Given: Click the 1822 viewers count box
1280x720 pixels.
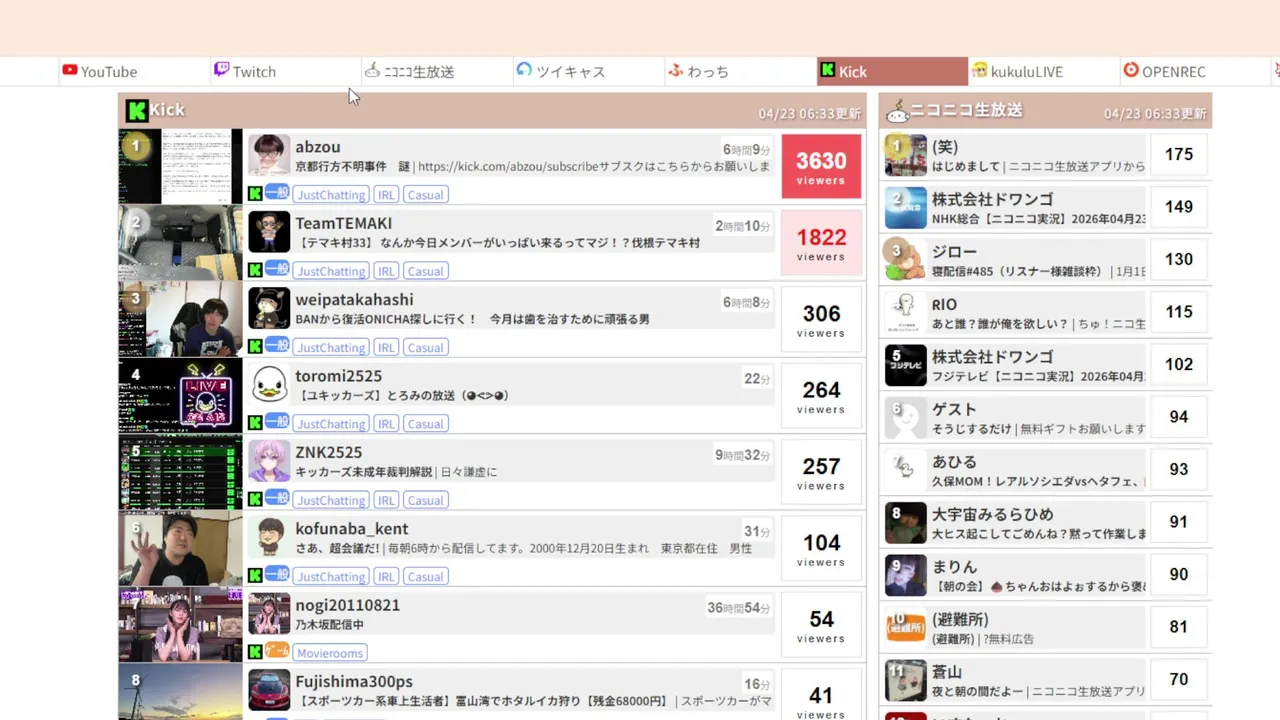Looking at the screenshot, I should pyautogui.click(x=821, y=243).
